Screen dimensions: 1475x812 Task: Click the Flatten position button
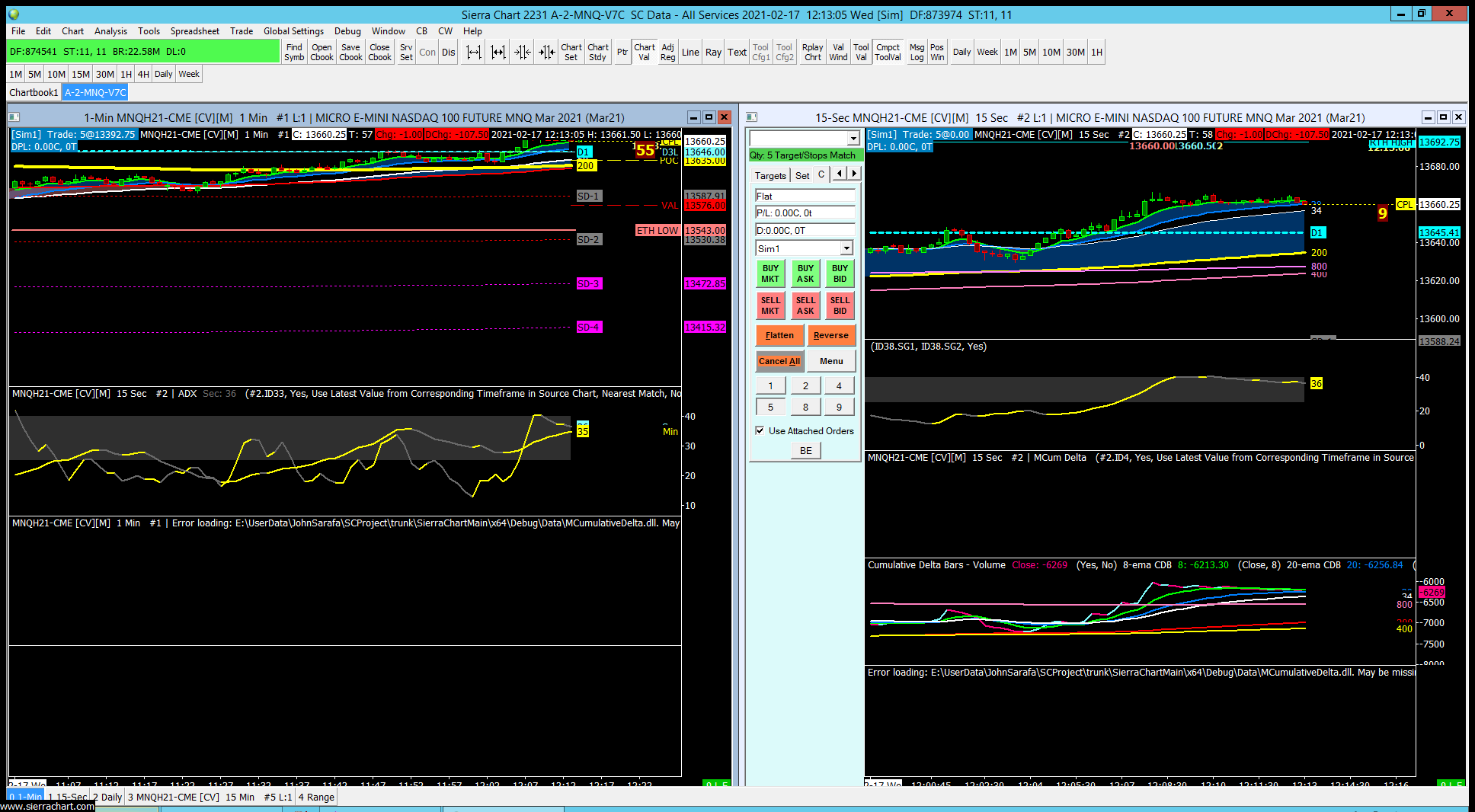click(x=779, y=335)
